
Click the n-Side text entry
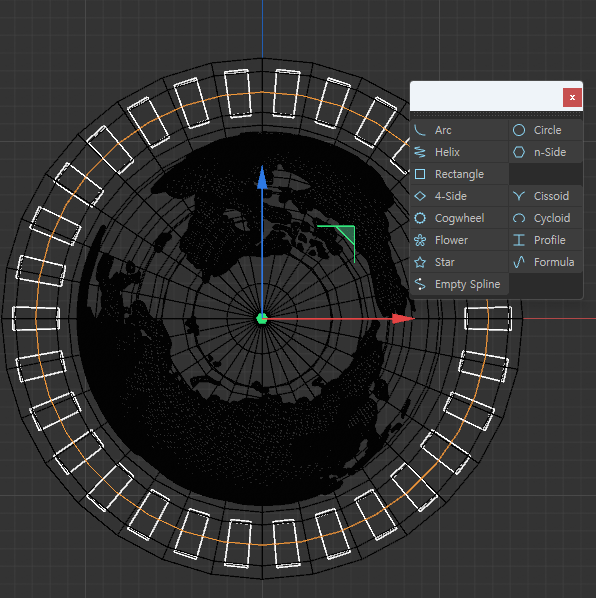550,152
